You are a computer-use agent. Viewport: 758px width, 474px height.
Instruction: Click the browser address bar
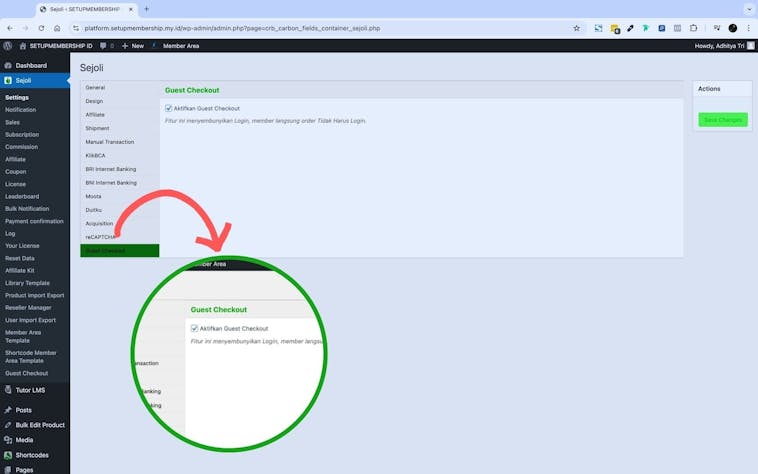pyautogui.click(x=300, y=28)
